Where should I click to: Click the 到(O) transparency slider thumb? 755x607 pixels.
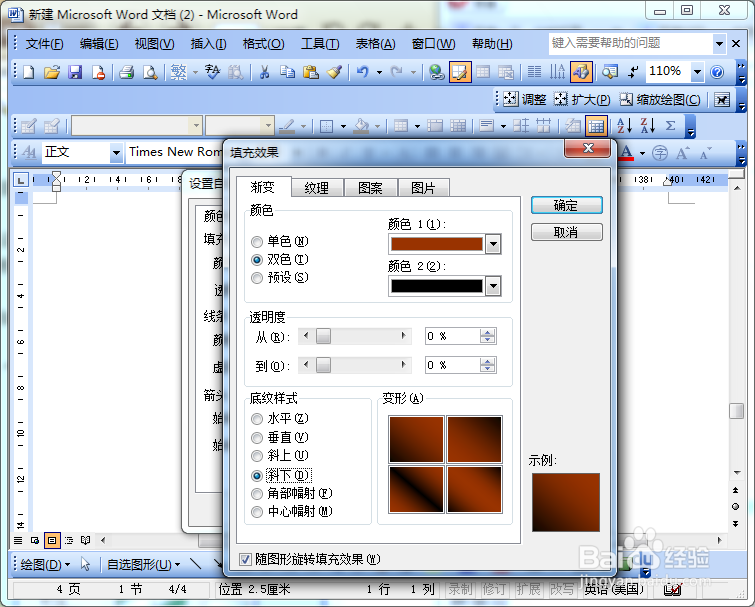pyautogui.click(x=323, y=365)
